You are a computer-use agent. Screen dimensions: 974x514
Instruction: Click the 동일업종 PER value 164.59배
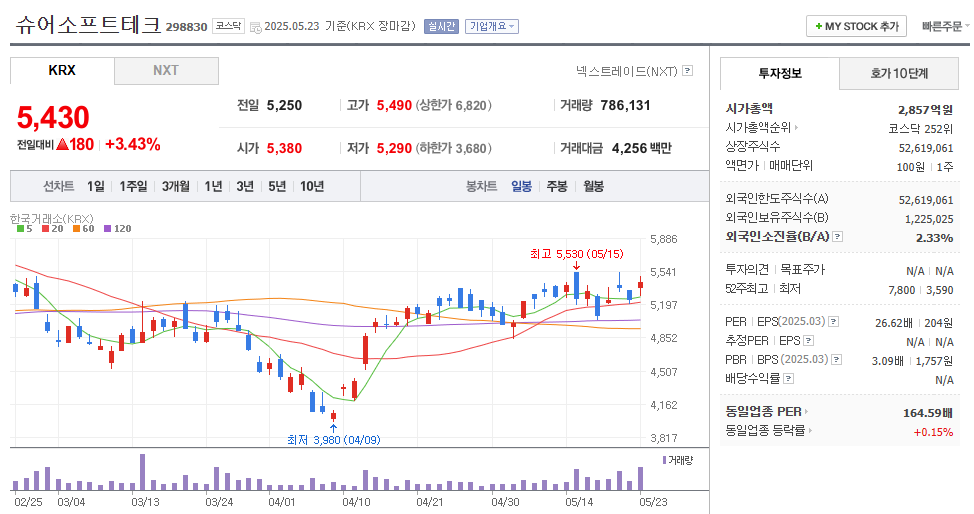point(928,413)
